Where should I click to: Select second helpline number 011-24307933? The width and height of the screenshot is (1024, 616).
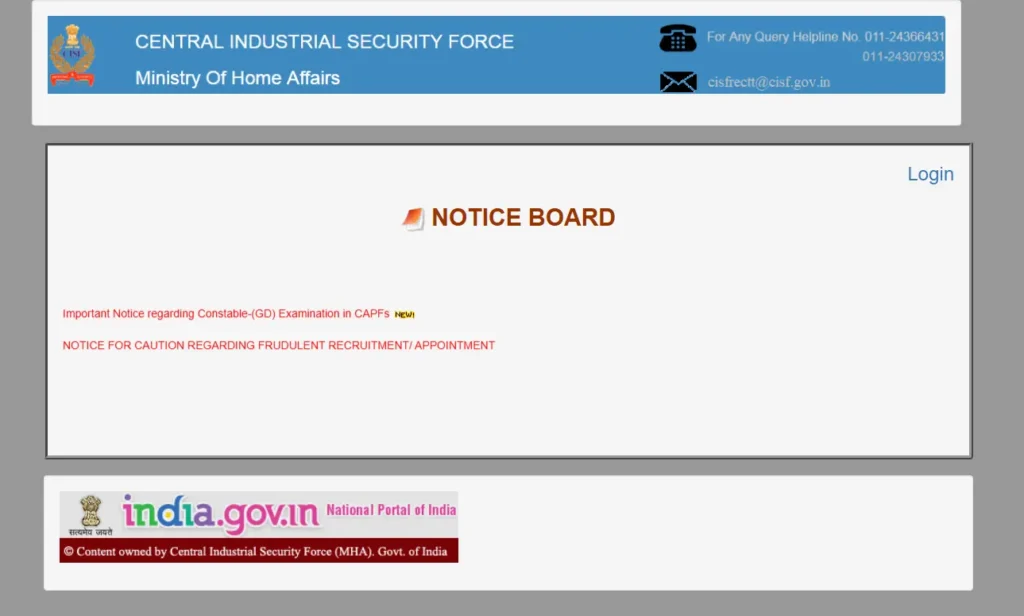point(903,57)
